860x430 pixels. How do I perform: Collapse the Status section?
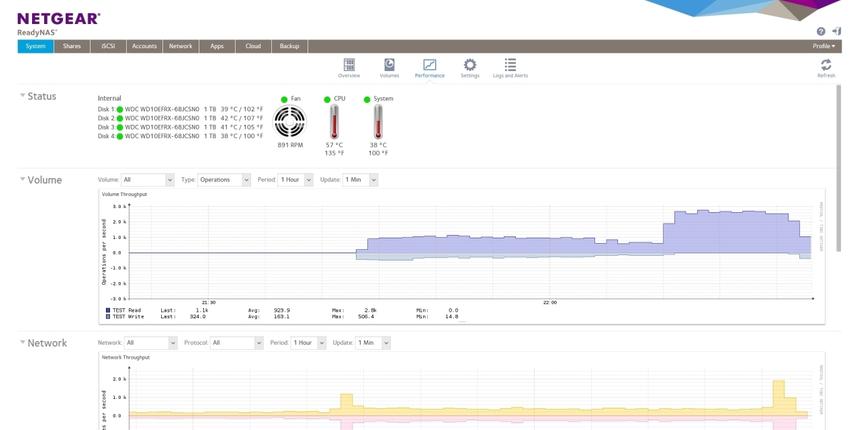tap(22, 96)
